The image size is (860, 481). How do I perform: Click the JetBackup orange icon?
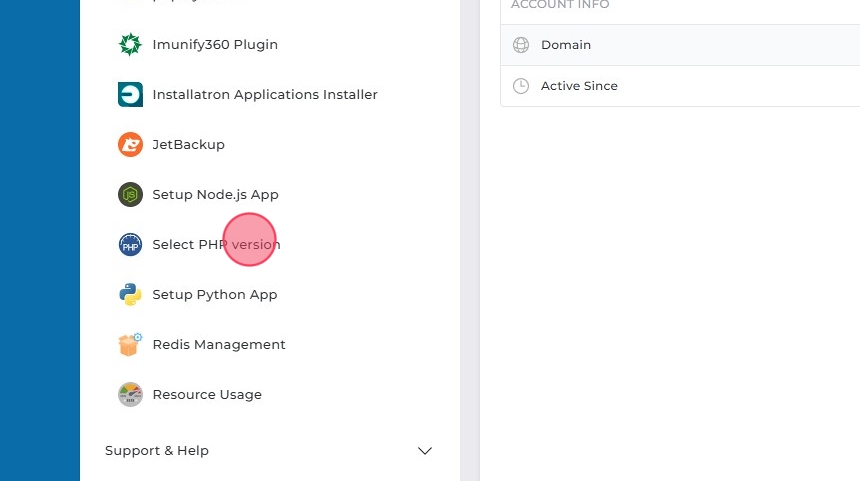pyautogui.click(x=130, y=145)
